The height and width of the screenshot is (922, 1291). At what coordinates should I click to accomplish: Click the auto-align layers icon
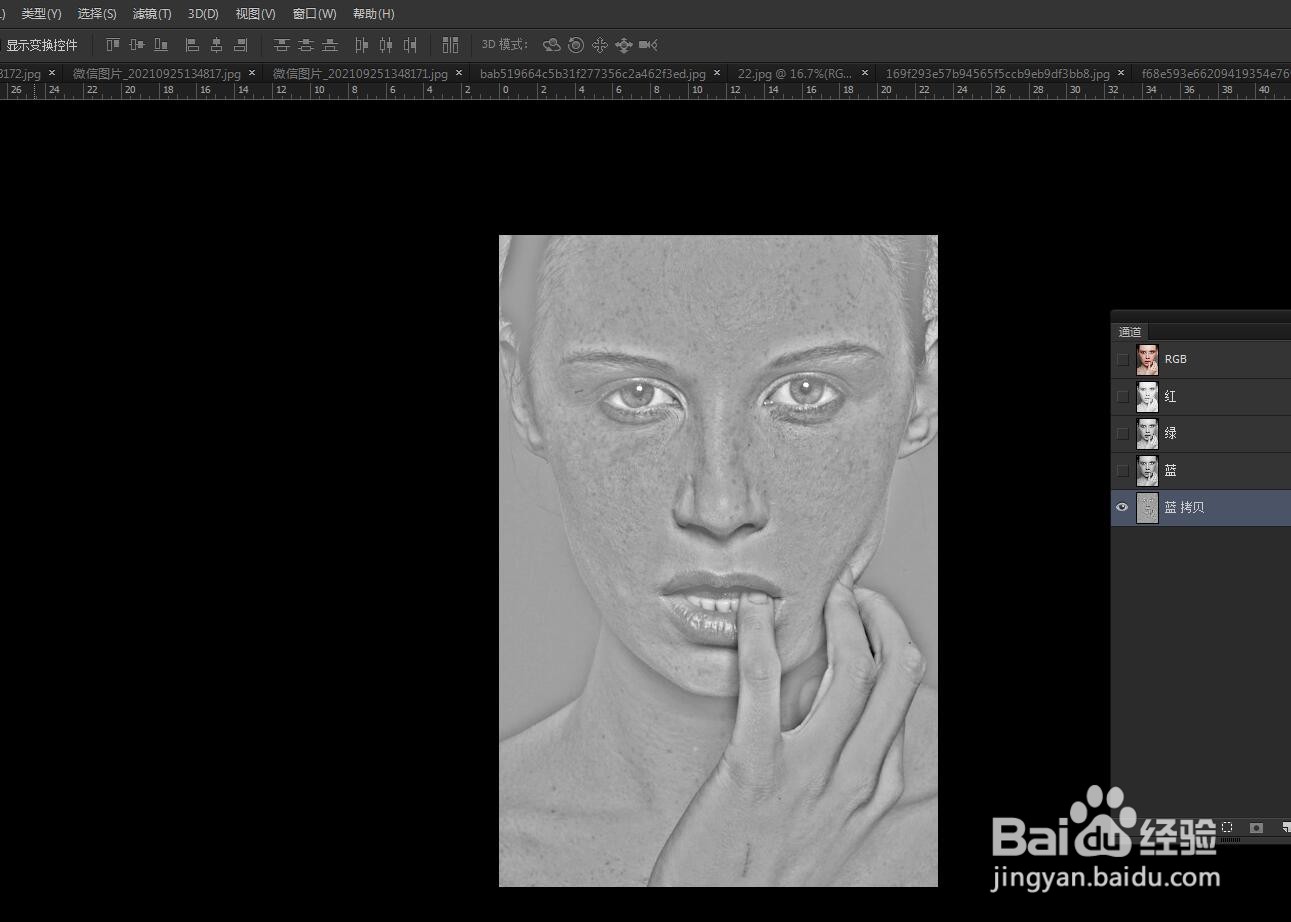point(451,45)
